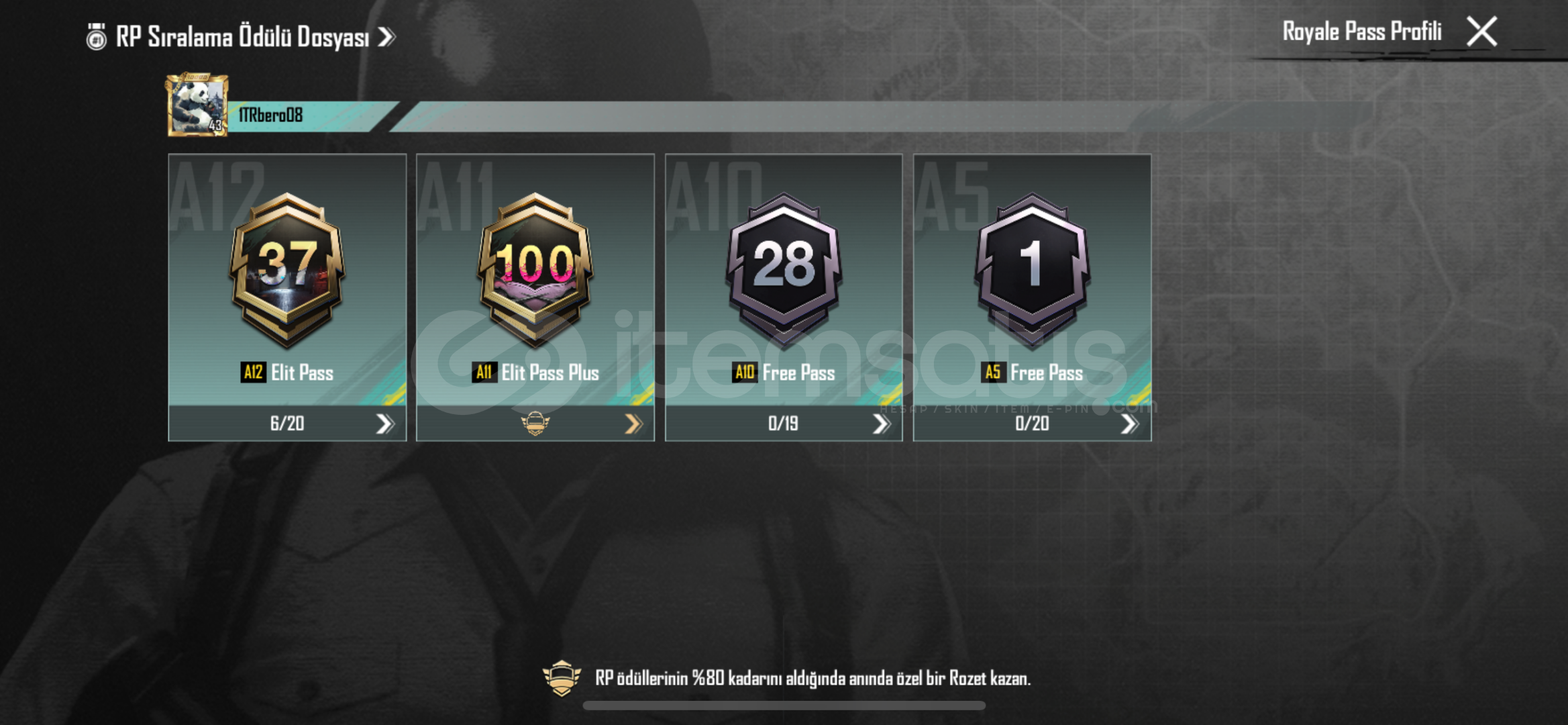The width and height of the screenshot is (1568, 725).
Task: Expand the A5 card 0/20 arrow
Action: pos(1129,424)
